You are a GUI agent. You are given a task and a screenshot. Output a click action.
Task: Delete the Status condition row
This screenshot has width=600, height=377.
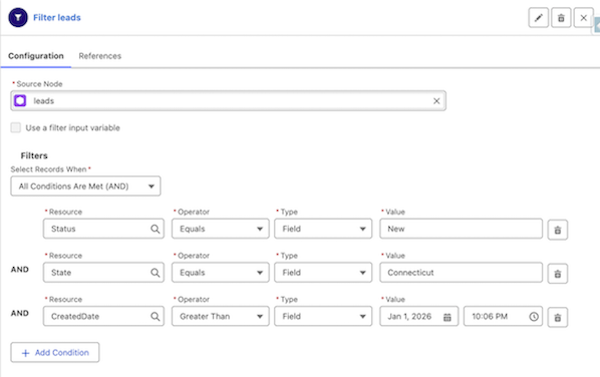click(x=558, y=230)
